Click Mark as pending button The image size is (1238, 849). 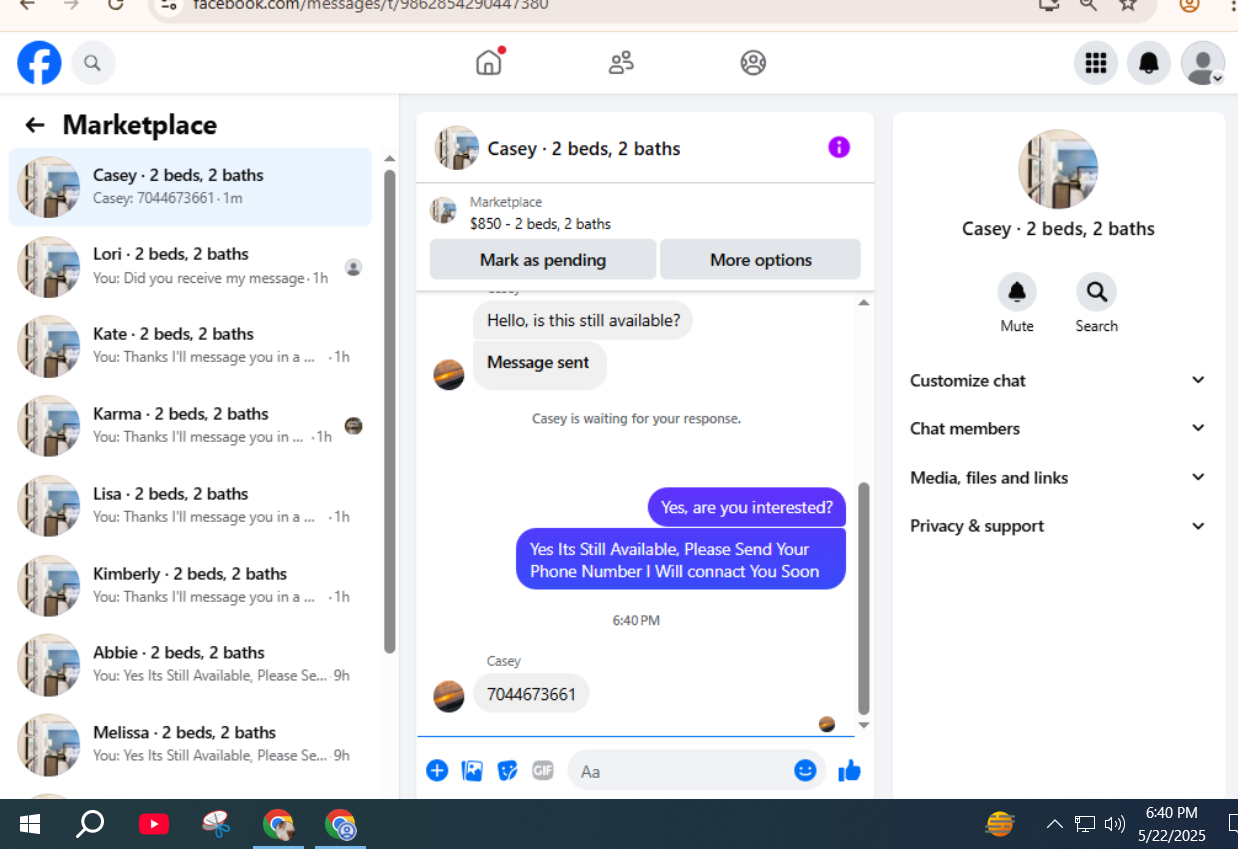point(543,259)
